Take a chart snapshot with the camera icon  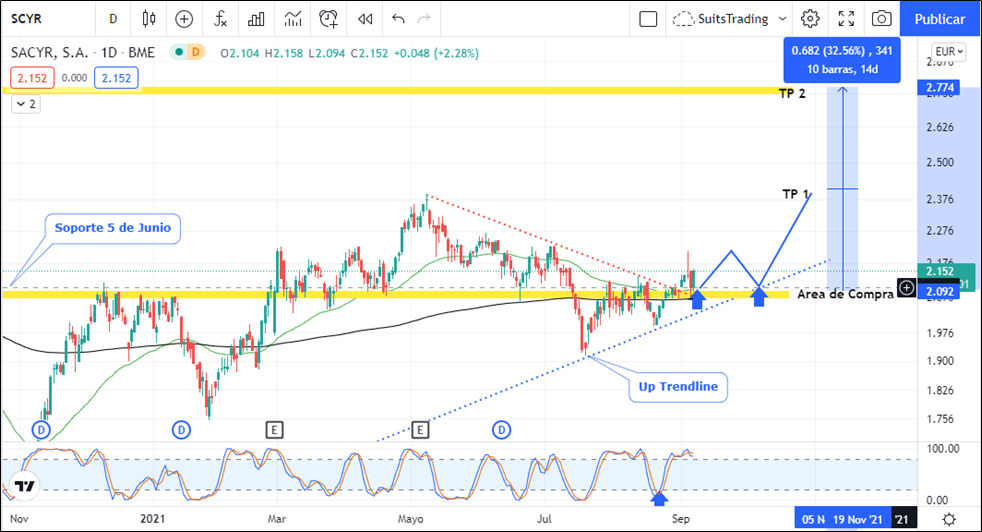[x=881, y=18]
